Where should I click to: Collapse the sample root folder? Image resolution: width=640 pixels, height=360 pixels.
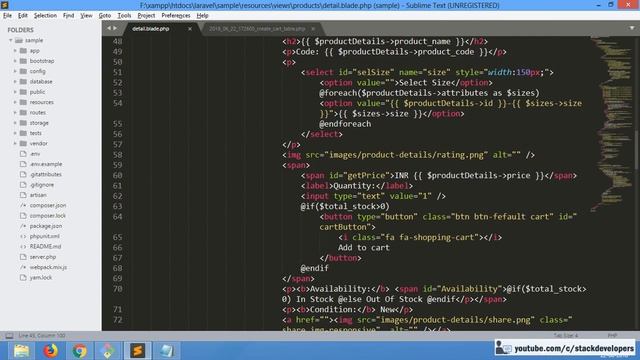pos(11,40)
